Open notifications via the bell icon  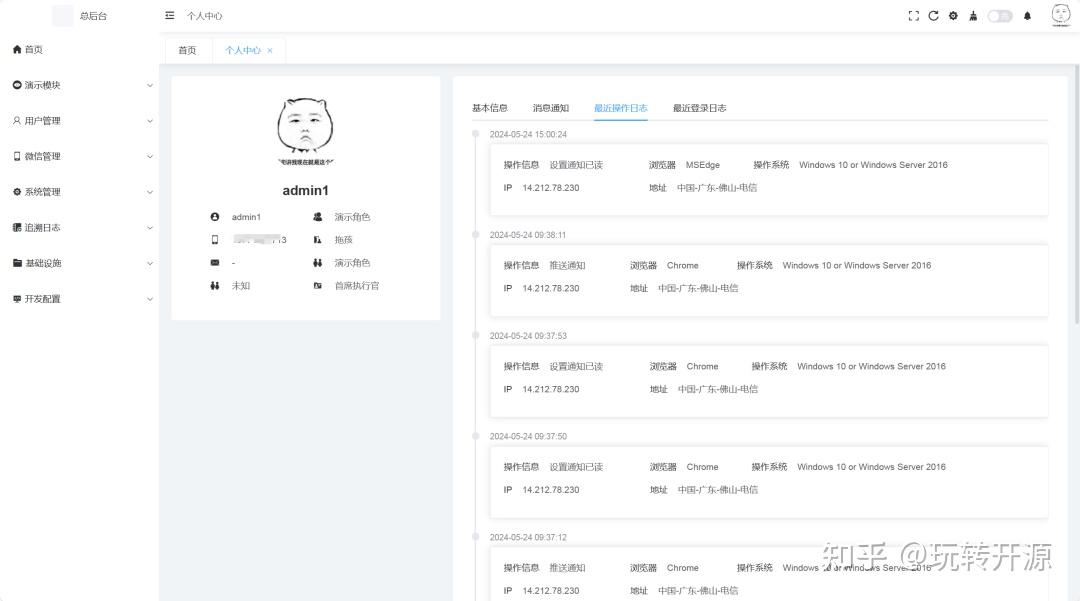point(1028,15)
